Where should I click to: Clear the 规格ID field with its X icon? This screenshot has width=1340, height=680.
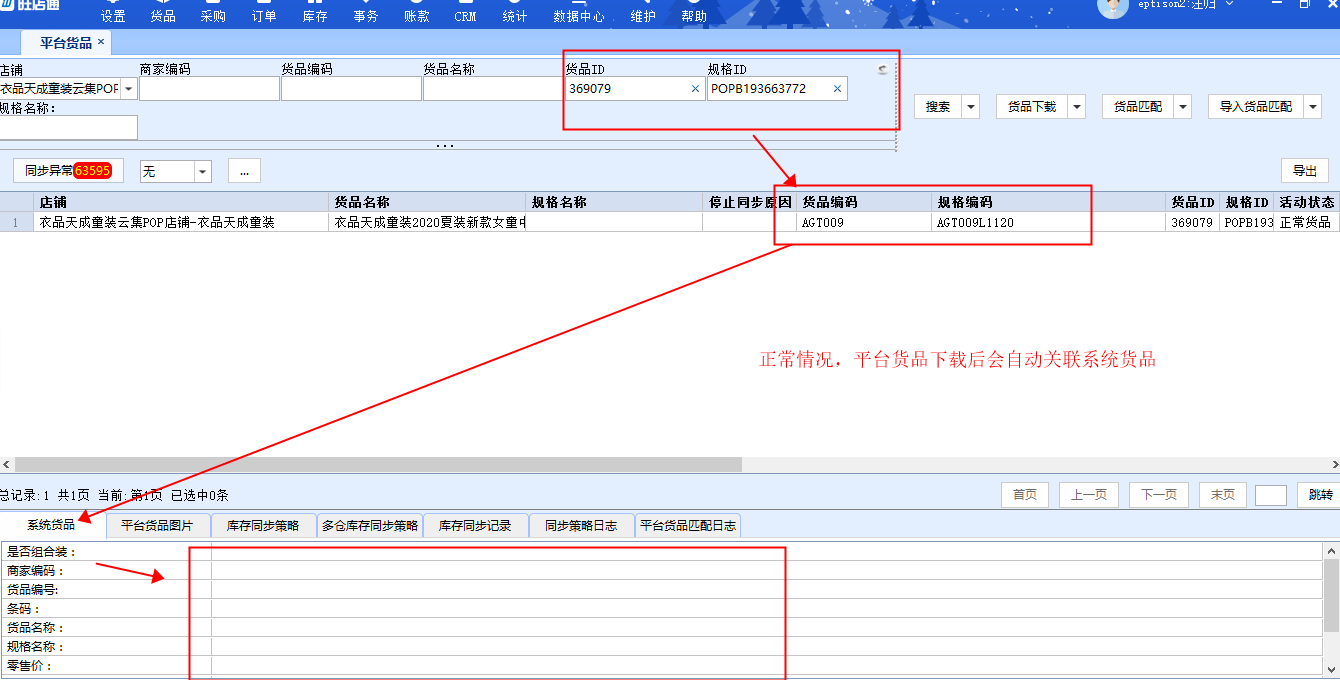click(x=837, y=89)
